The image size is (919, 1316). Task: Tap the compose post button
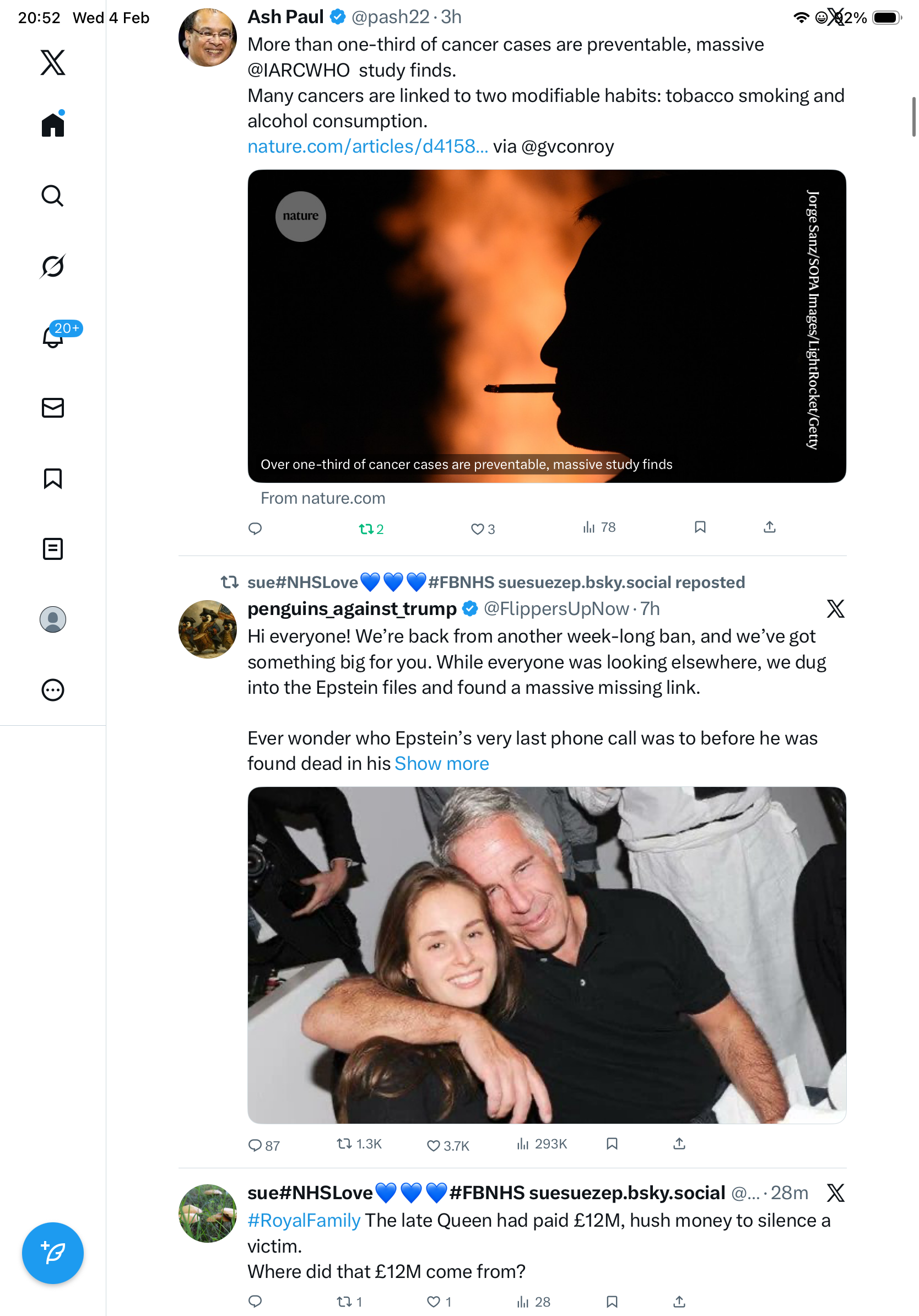(x=53, y=1253)
